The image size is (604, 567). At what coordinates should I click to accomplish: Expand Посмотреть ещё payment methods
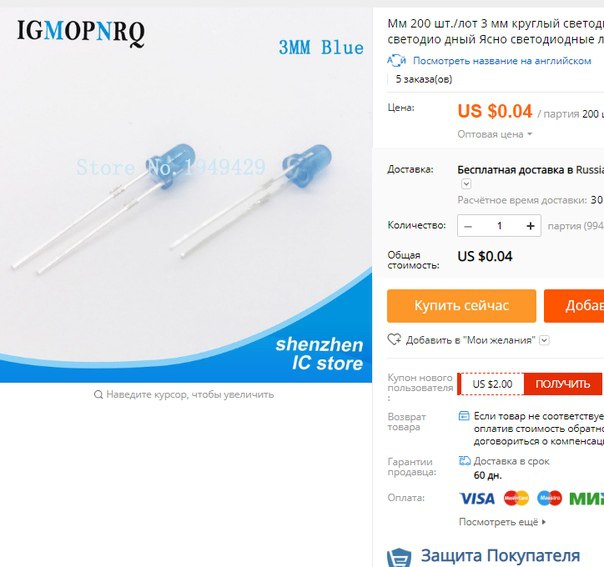[502, 522]
